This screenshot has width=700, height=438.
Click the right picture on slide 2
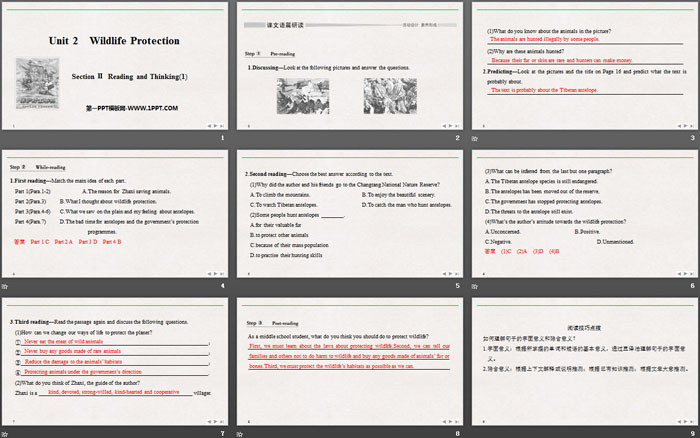click(x=390, y=96)
